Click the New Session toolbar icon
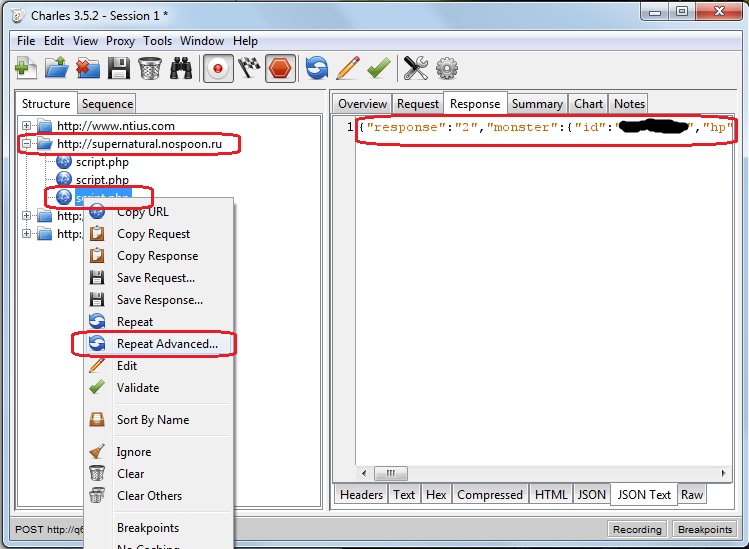This screenshot has height=549, width=749. tap(25, 68)
